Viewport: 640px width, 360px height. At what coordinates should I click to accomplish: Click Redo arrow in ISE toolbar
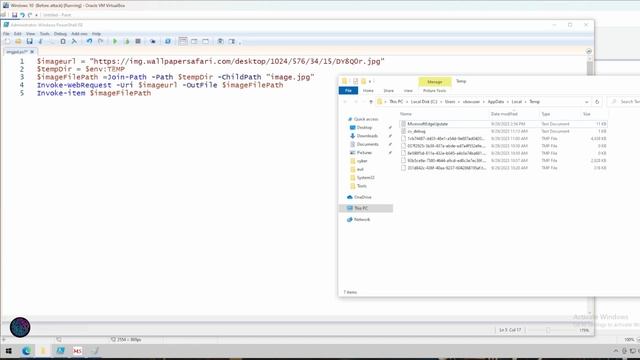point(100,42)
